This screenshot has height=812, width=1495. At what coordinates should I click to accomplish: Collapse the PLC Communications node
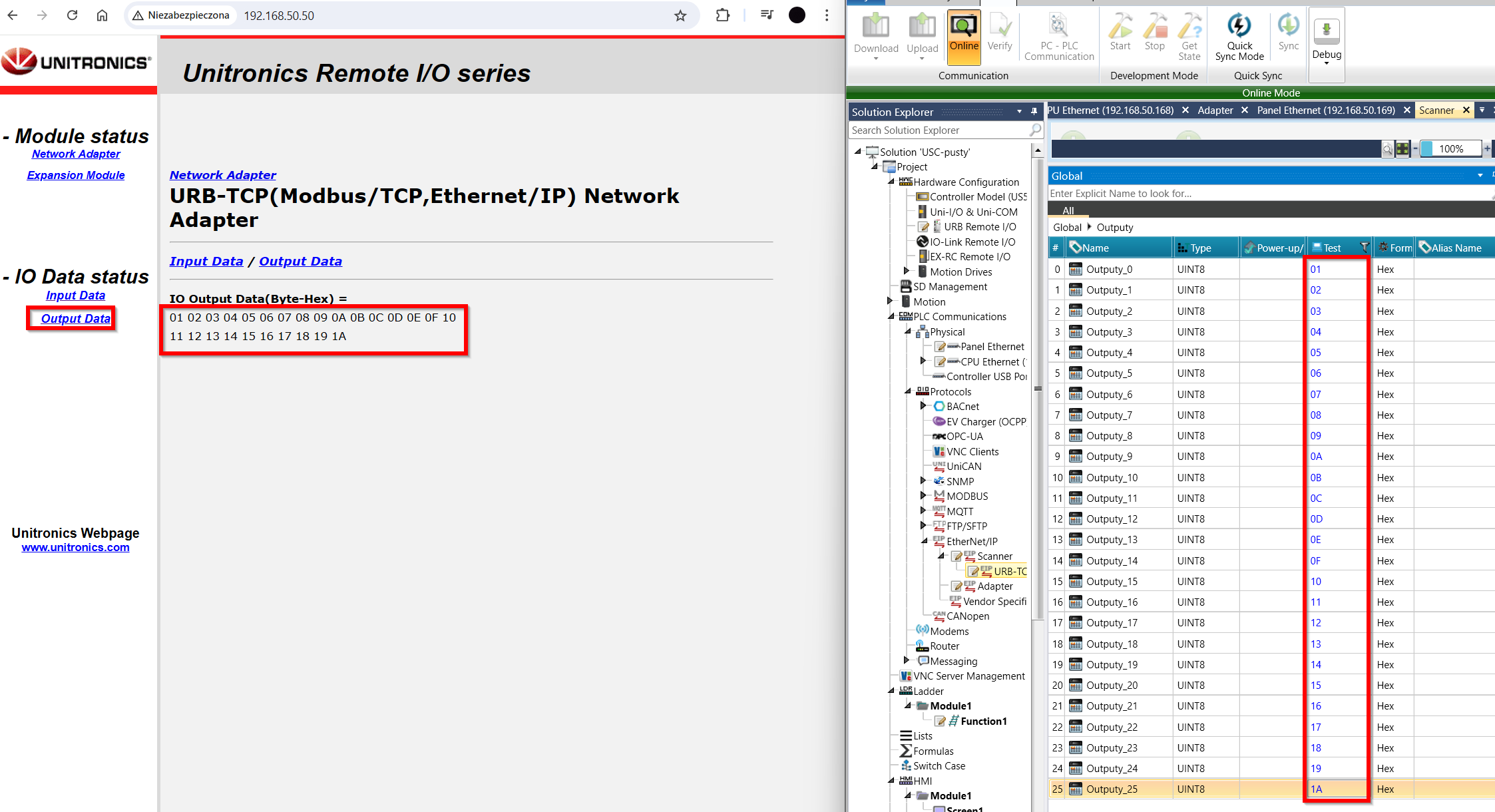(891, 317)
